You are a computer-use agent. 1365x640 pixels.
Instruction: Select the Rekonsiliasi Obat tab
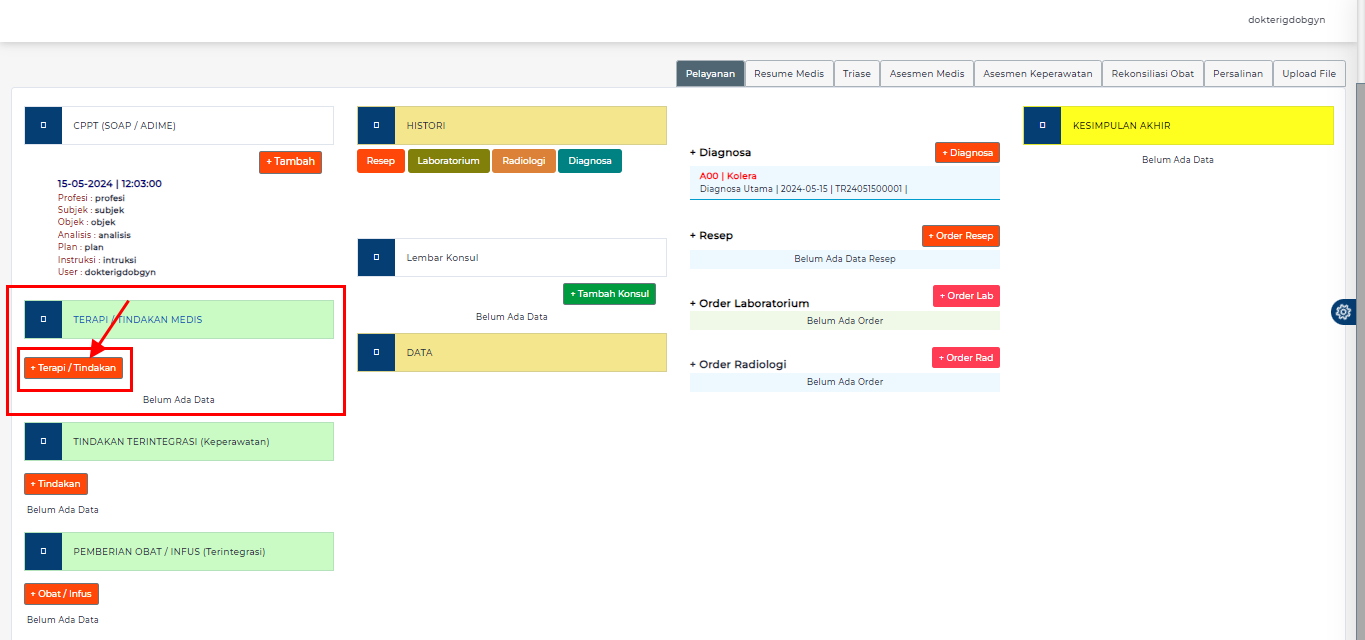[x=1152, y=72]
